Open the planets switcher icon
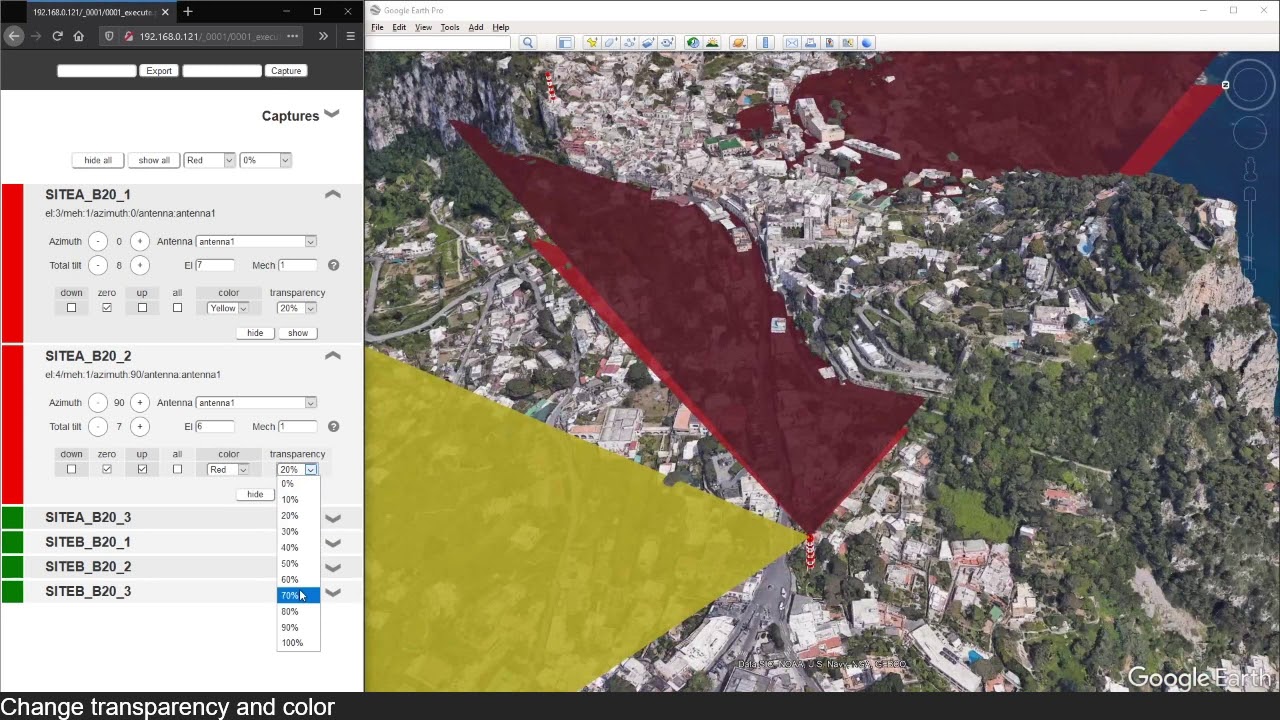The width and height of the screenshot is (1280, 720). (738, 42)
